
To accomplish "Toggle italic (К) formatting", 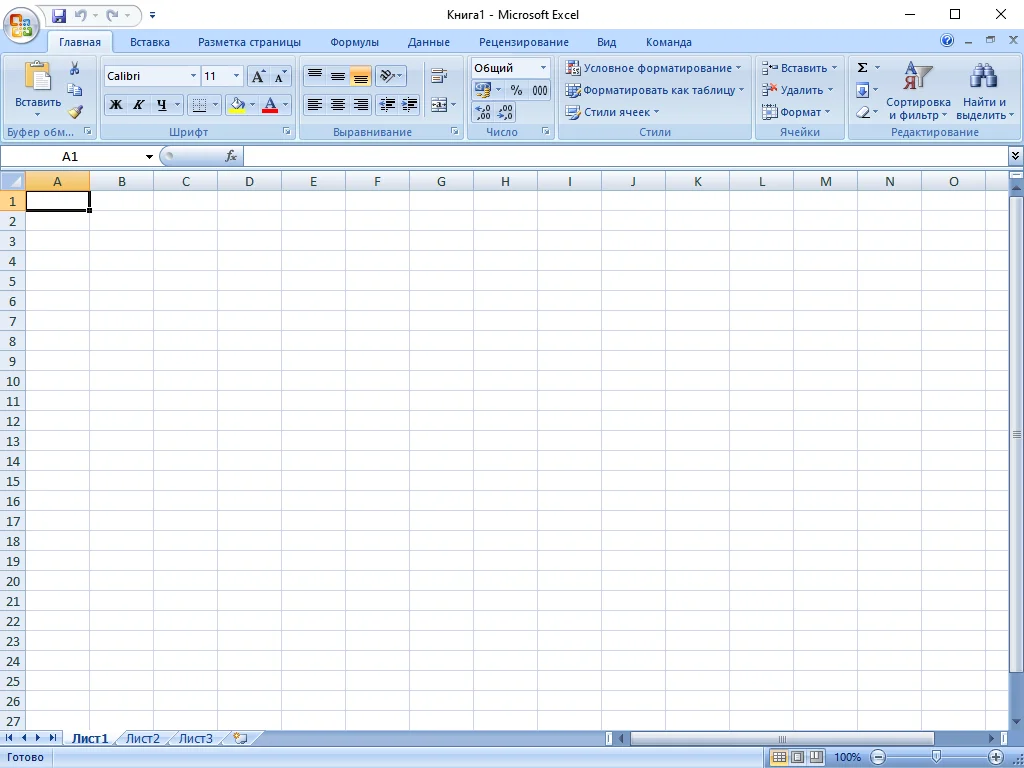I will (x=138, y=104).
